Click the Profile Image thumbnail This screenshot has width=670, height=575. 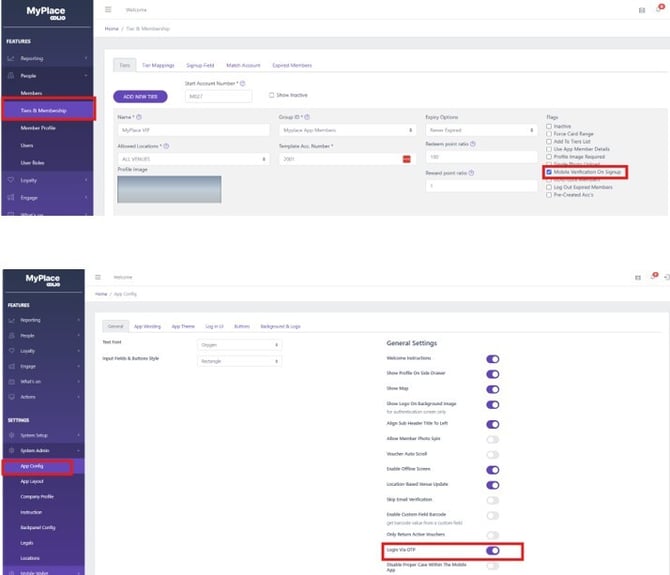156,189
